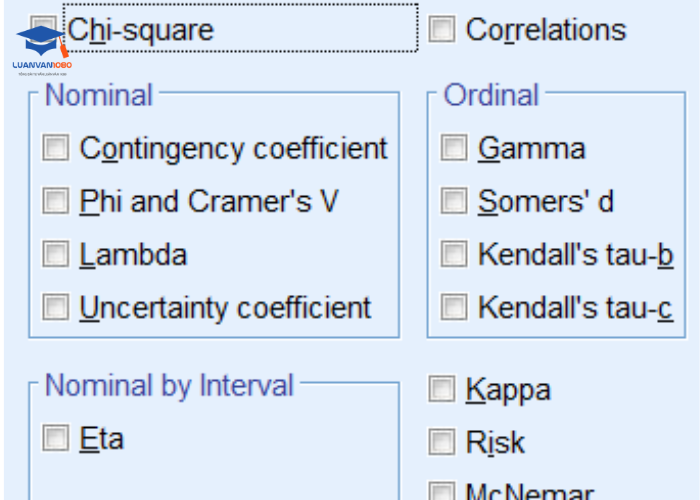
Task: Turn on the Lambda checkbox
Action: pos(56,254)
